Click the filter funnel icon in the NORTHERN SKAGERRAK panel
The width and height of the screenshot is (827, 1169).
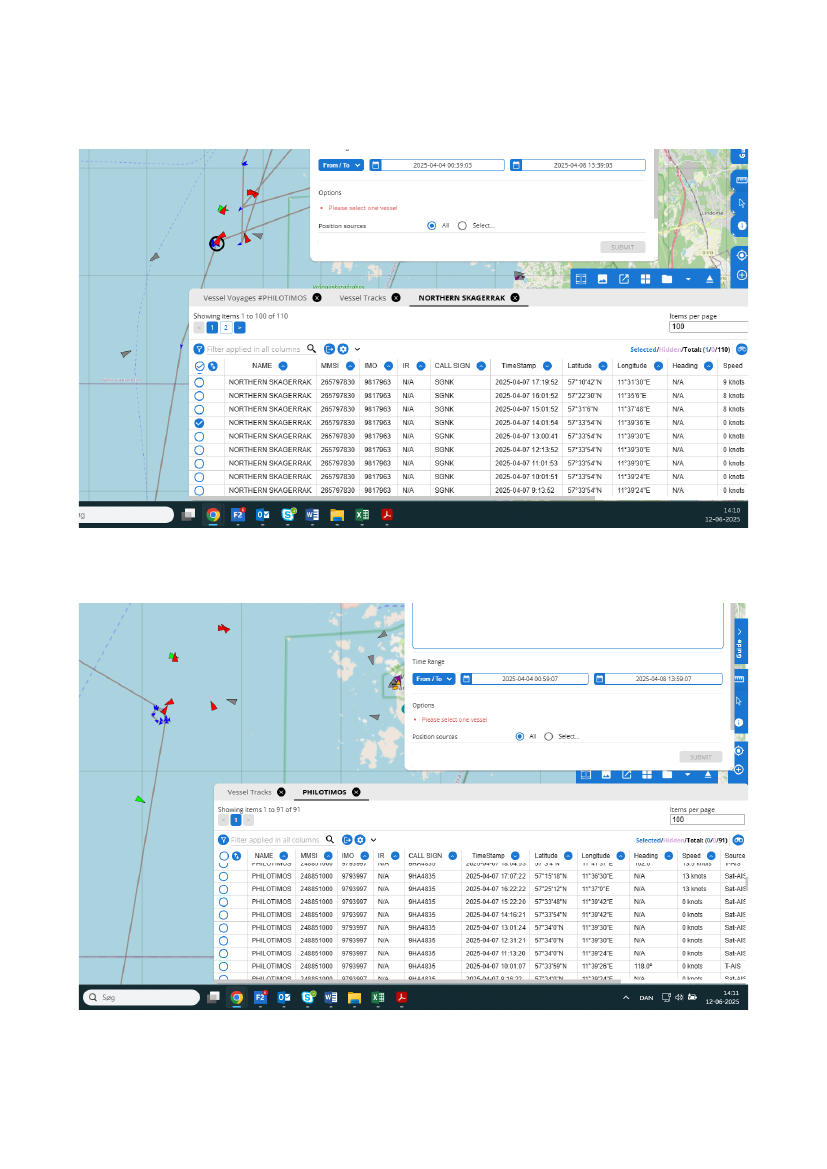199,349
